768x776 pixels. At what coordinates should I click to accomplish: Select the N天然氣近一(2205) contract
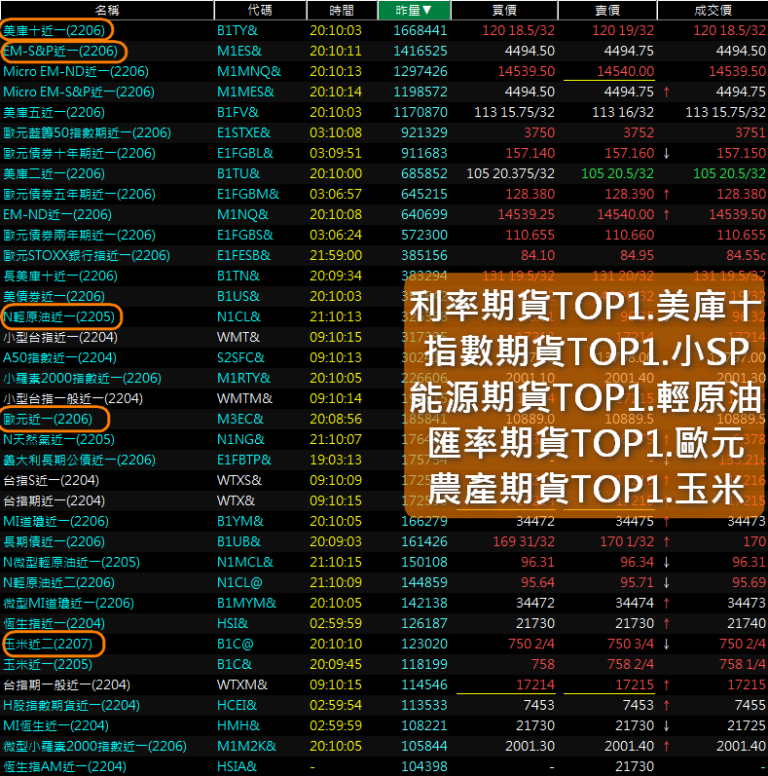point(58,439)
